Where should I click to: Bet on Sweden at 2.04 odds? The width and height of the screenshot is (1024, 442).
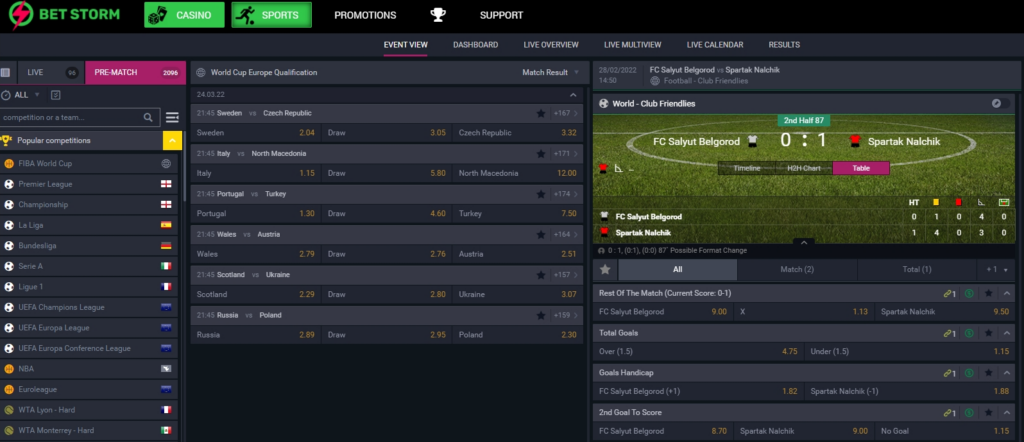tap(256, 133)
